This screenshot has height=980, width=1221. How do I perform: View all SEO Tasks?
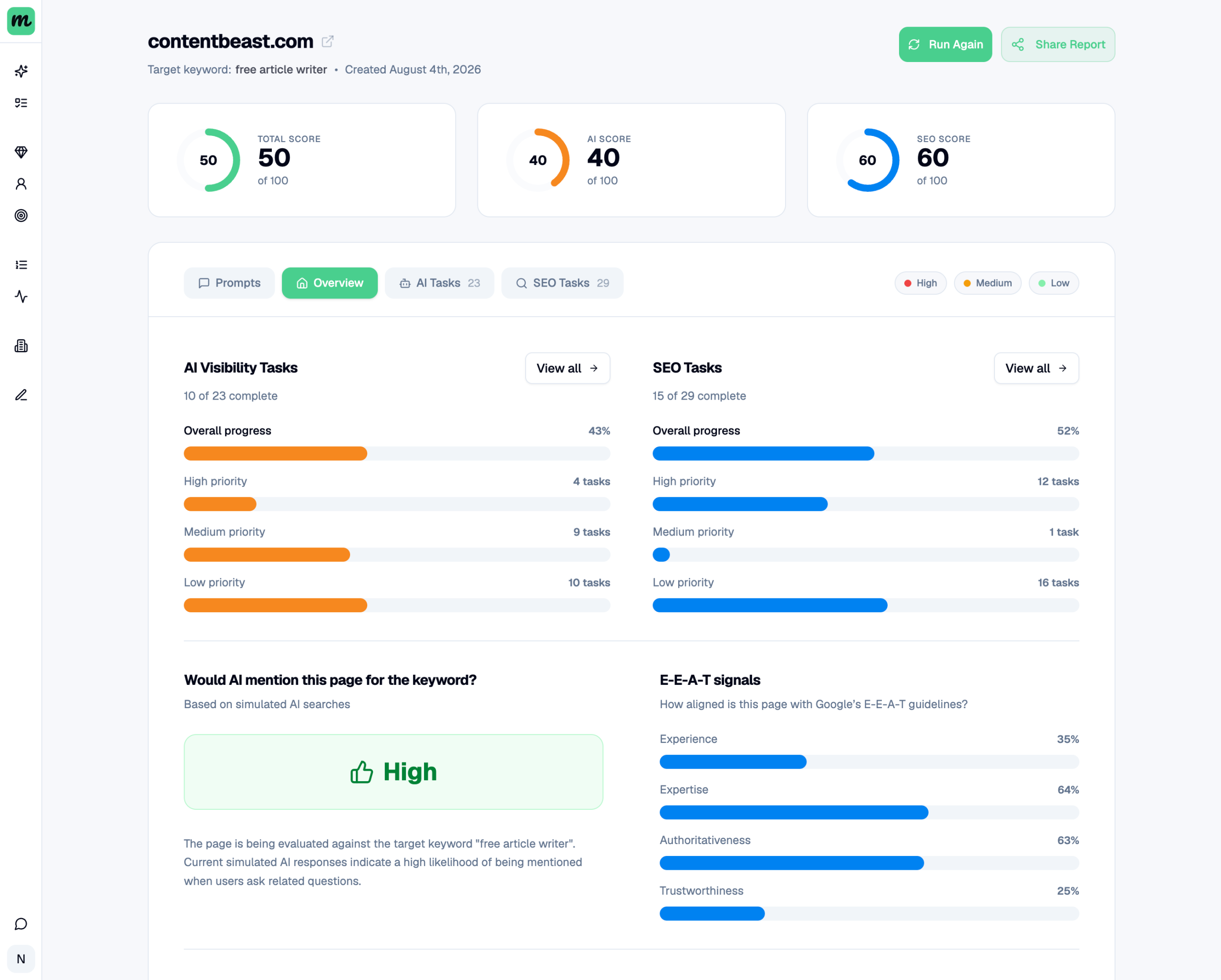(1036, 368)
